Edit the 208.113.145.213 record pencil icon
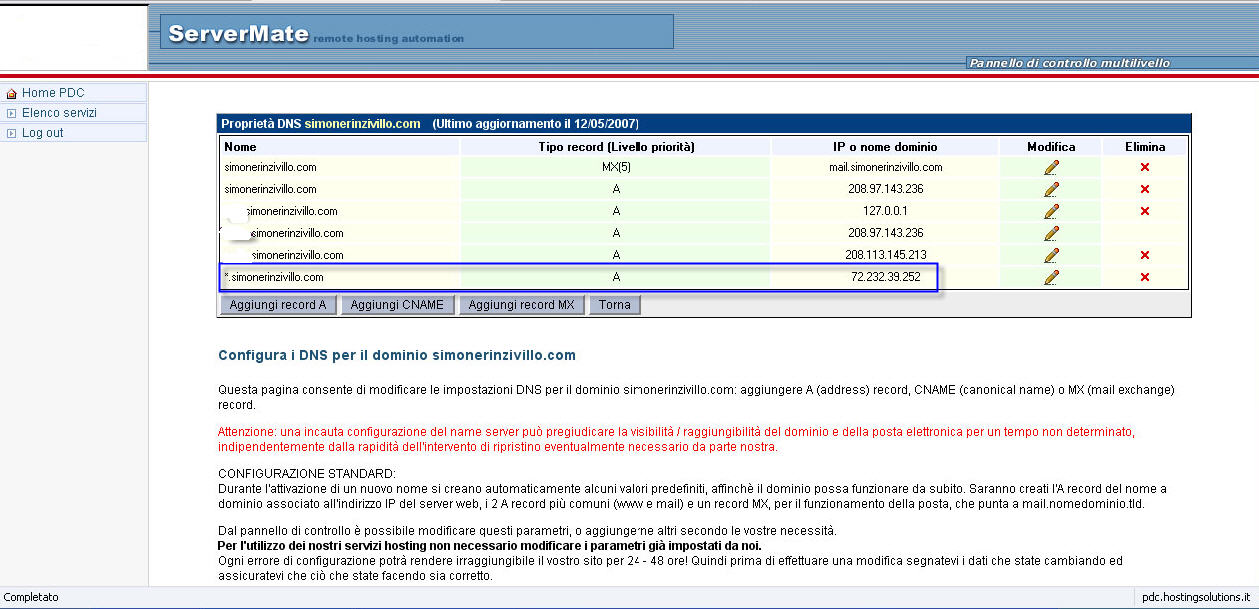The width and height of the screenshot is (1259, 609). (1051, 255)
